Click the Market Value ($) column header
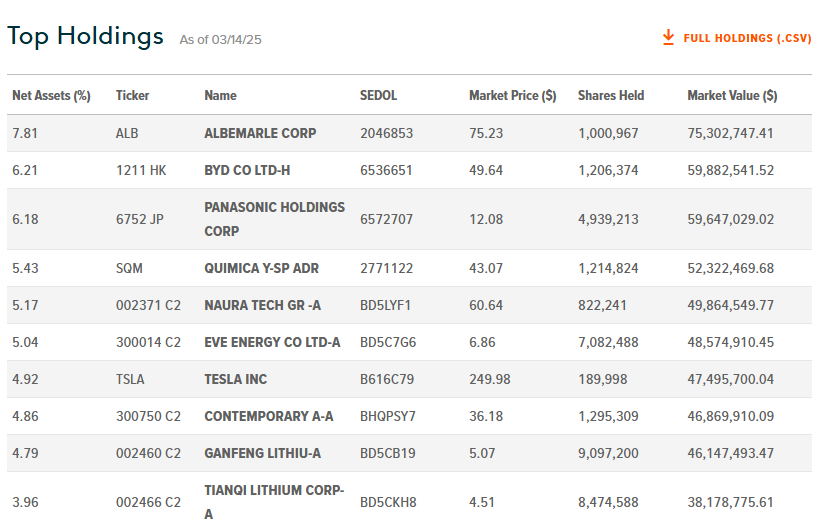This screenshot has height=524, width=825. [732, 96]
